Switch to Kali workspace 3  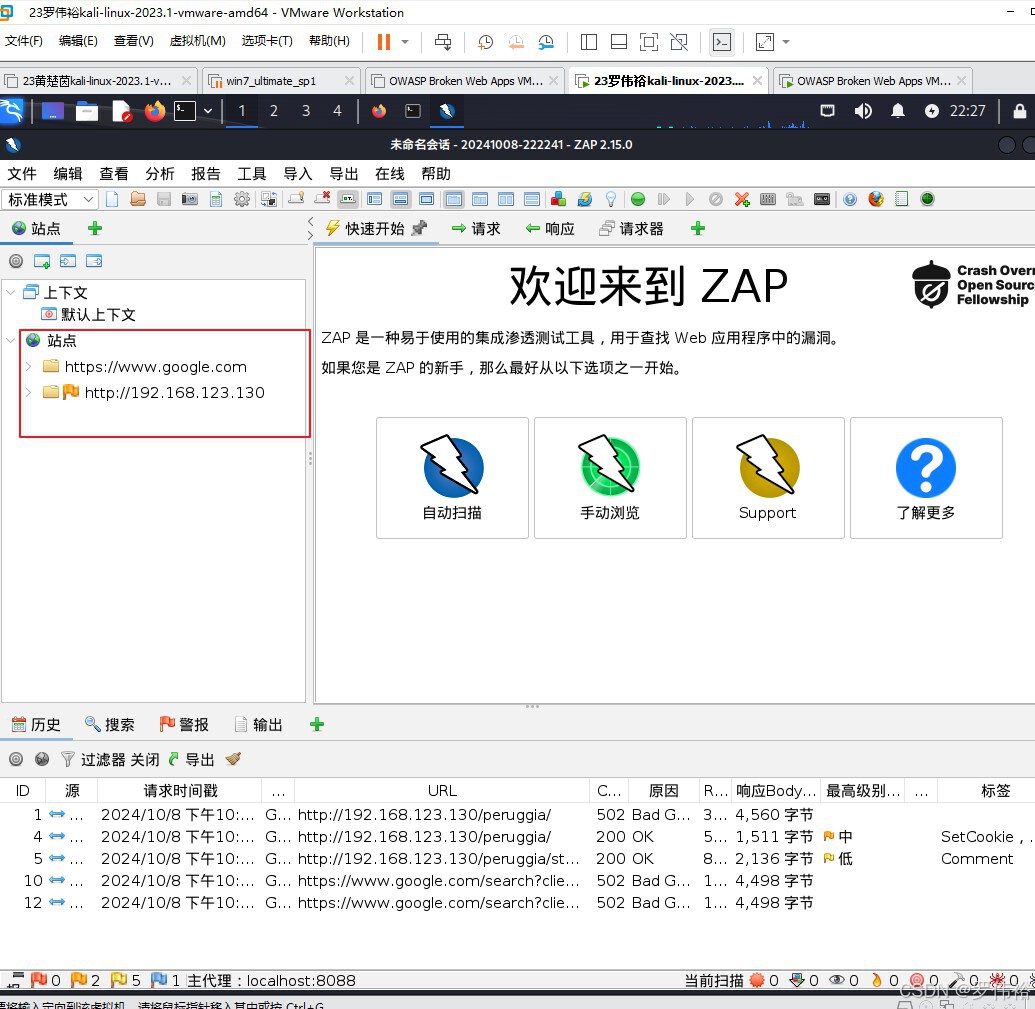tap(306, 111)
